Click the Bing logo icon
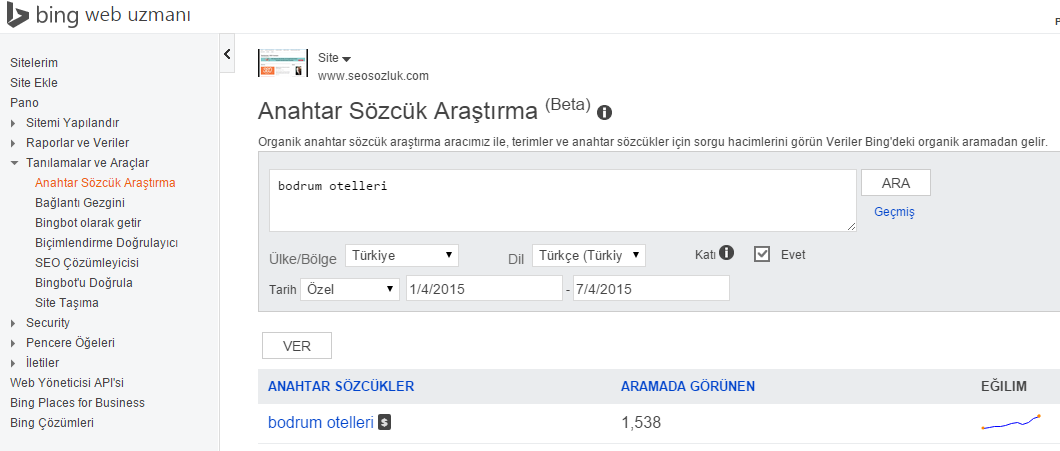The width and height of the screenshot is (1060, 451). [x=18, y=17]
